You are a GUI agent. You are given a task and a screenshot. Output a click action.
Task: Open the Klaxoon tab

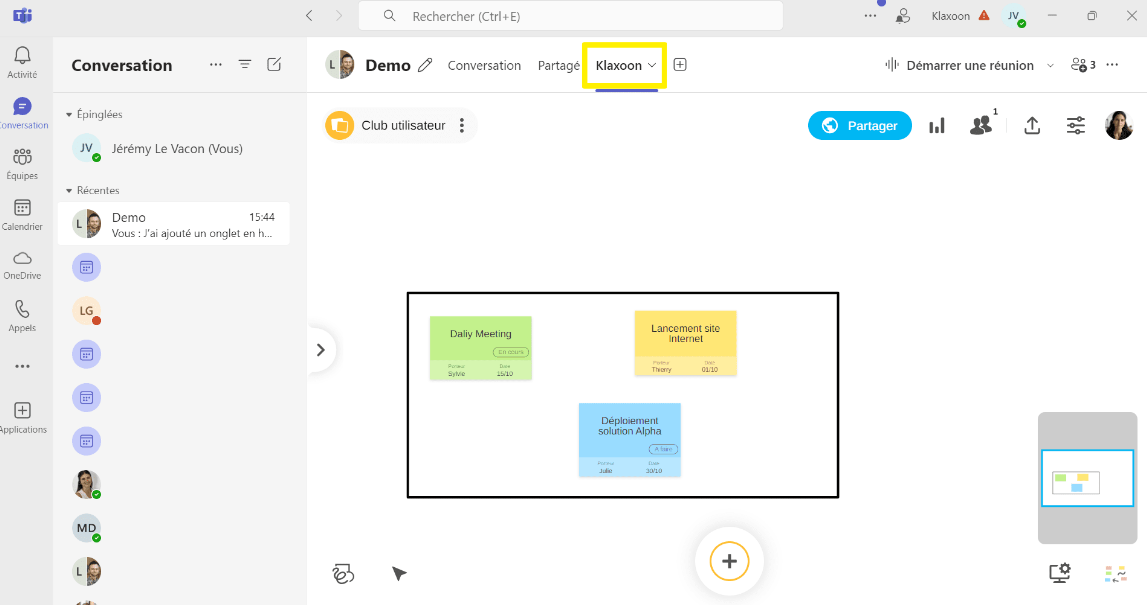619,66
